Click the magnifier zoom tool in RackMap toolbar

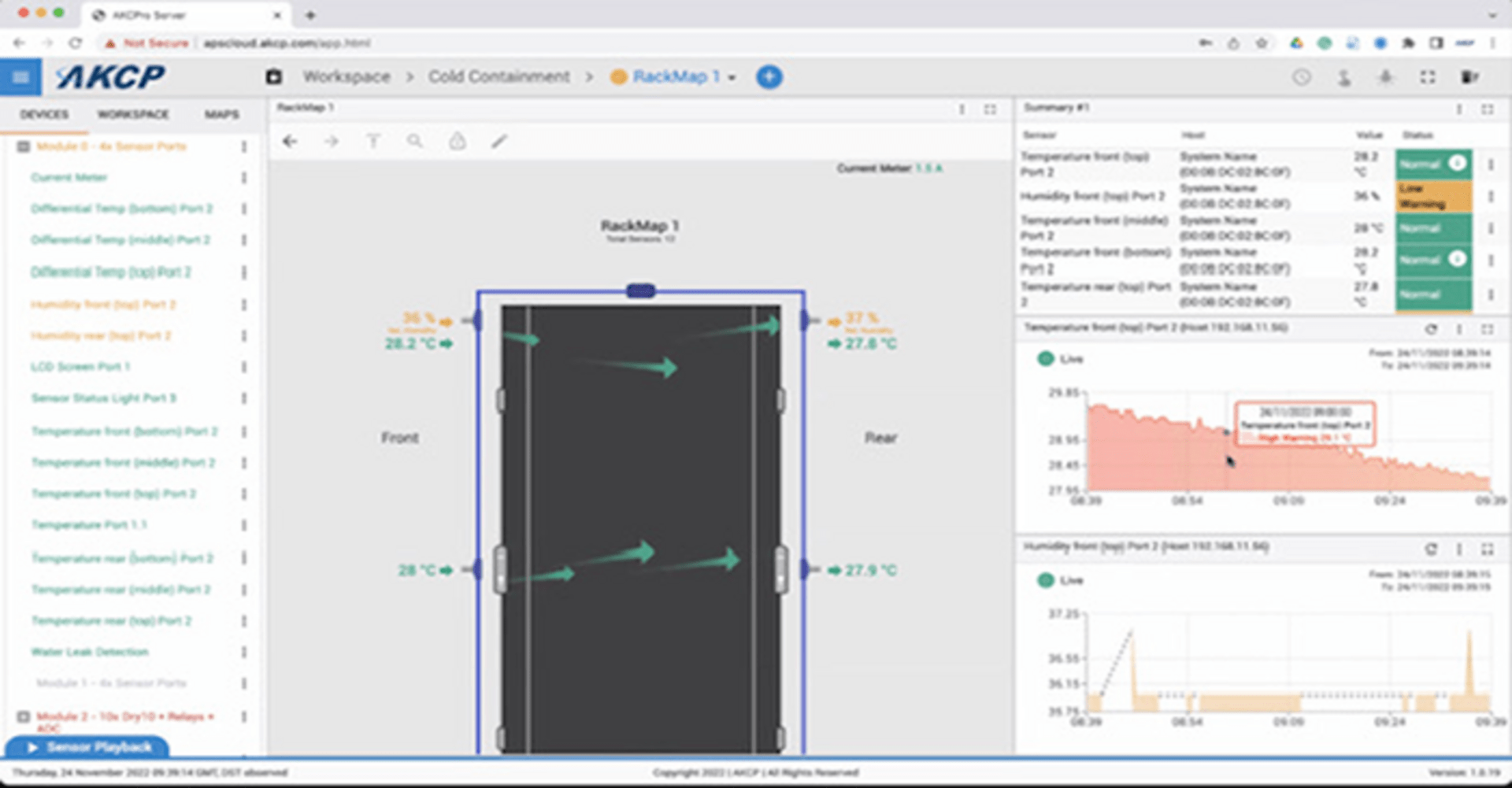(415, 142)
